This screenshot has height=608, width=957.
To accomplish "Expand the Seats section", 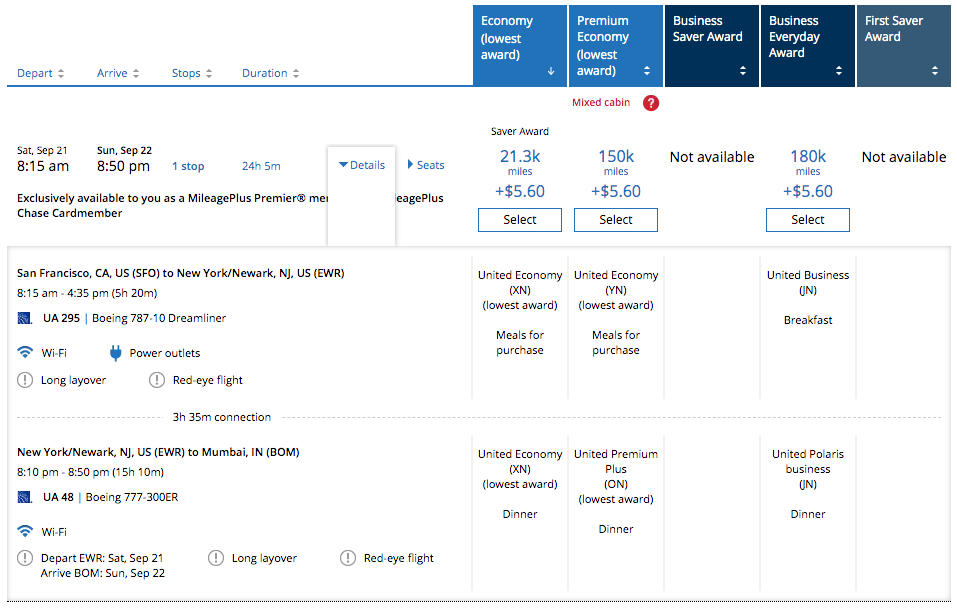I will (426, 165).
